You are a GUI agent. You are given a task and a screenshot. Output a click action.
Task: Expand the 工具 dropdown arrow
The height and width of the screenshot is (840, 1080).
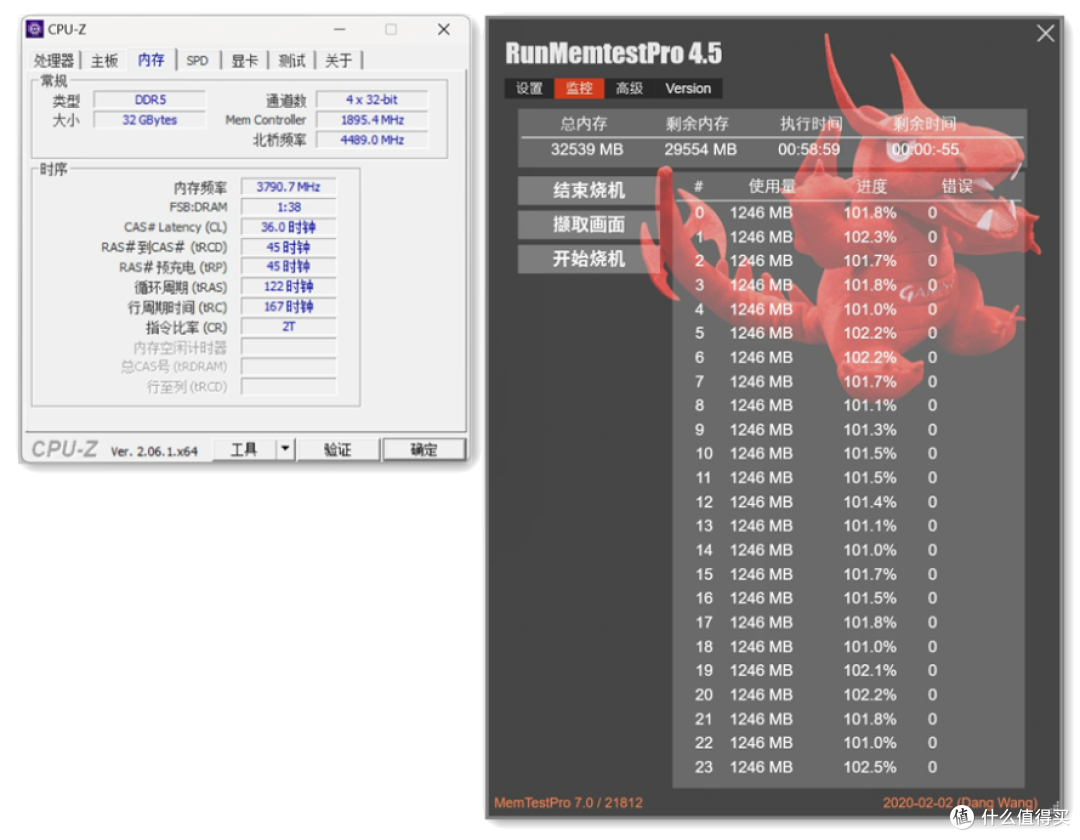pyautogui.click(x=285, y=450)
